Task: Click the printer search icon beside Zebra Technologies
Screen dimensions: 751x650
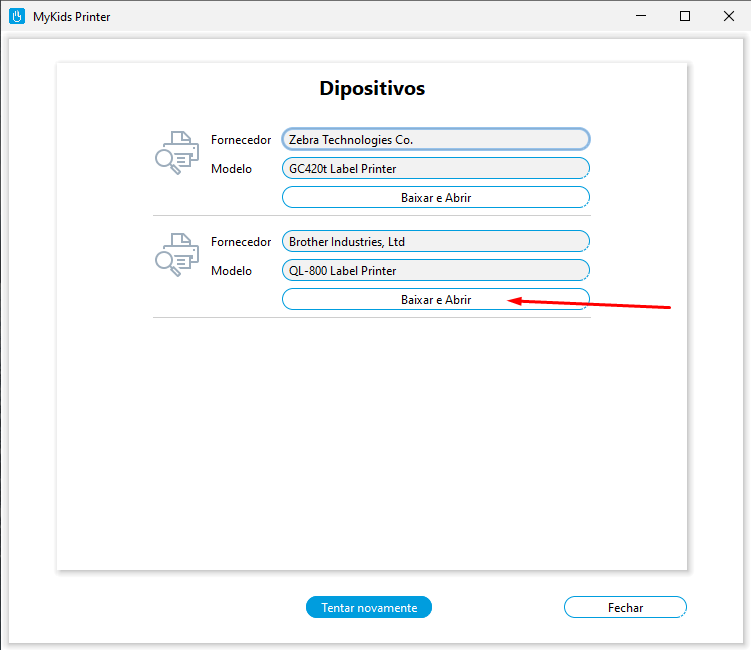Action: tap(177, 153)
